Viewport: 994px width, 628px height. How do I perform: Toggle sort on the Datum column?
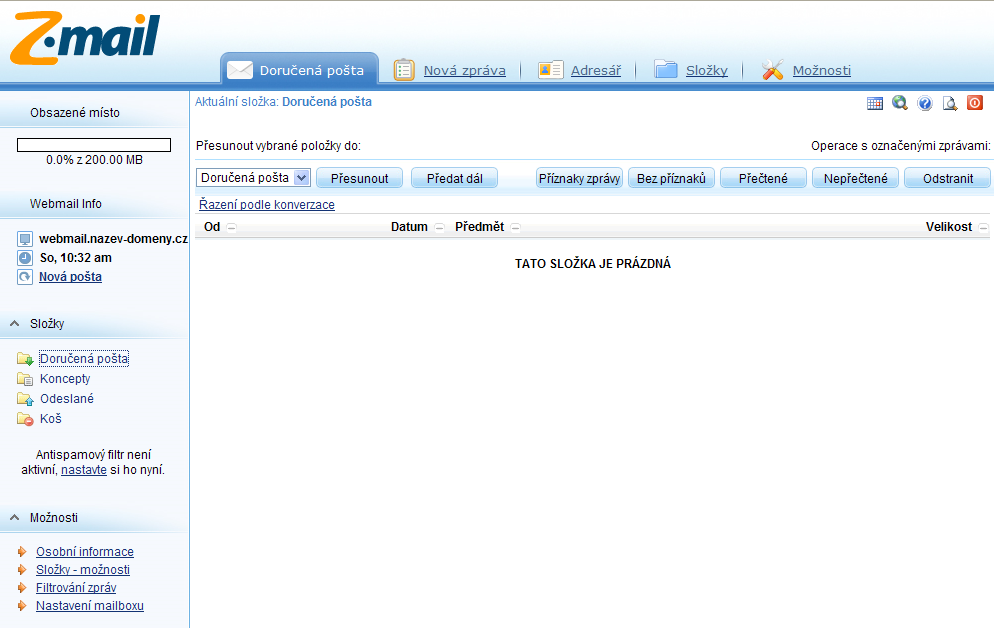pyautogui.click(x=439, y=228)
